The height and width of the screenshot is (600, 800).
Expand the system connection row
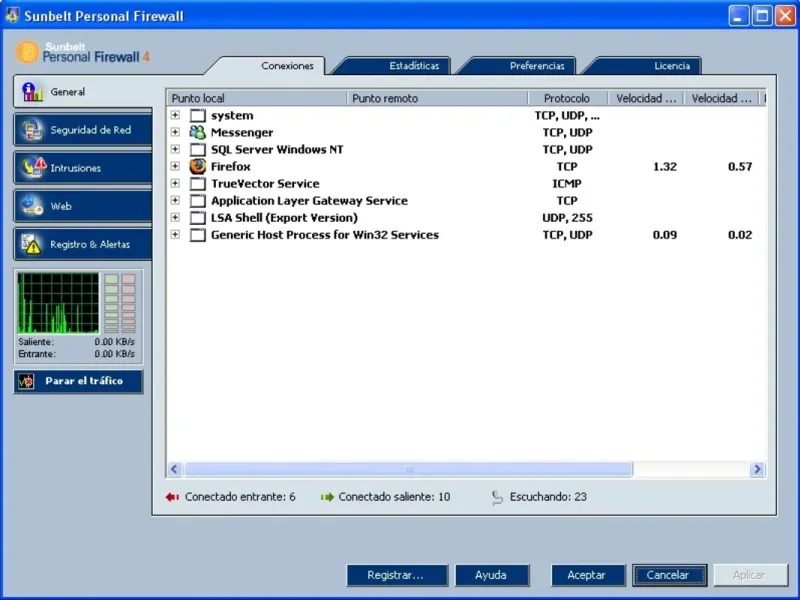[x=175, y=116]
